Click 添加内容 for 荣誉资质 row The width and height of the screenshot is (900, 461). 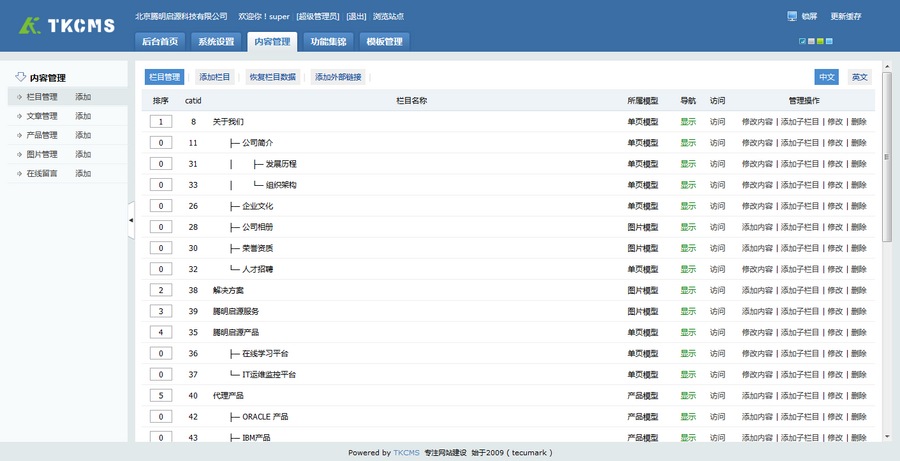click(758, 248)
